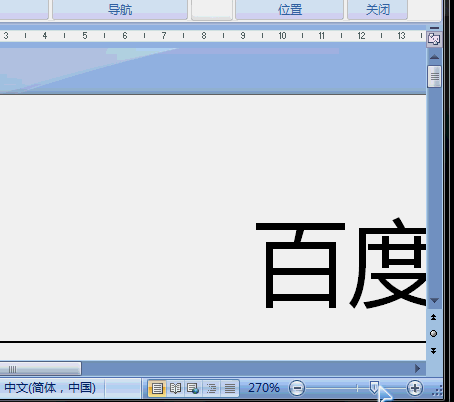Image resolution: width=454 pixels, height=402 pixels.
Task: Click the center mark on zoom slider
Action: (x=357, y=388)
